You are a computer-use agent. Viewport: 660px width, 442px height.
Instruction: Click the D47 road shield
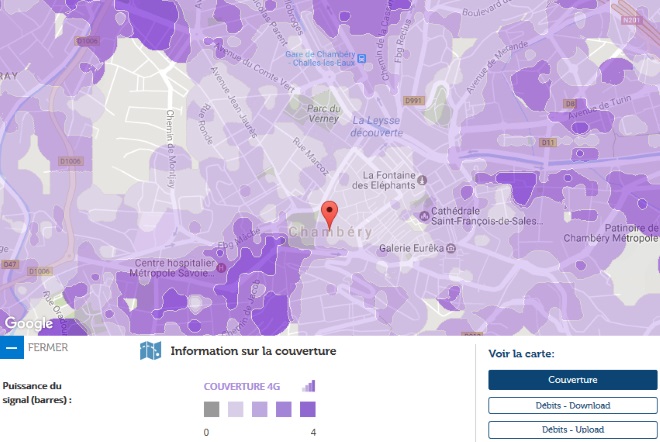tap(10, 264)
